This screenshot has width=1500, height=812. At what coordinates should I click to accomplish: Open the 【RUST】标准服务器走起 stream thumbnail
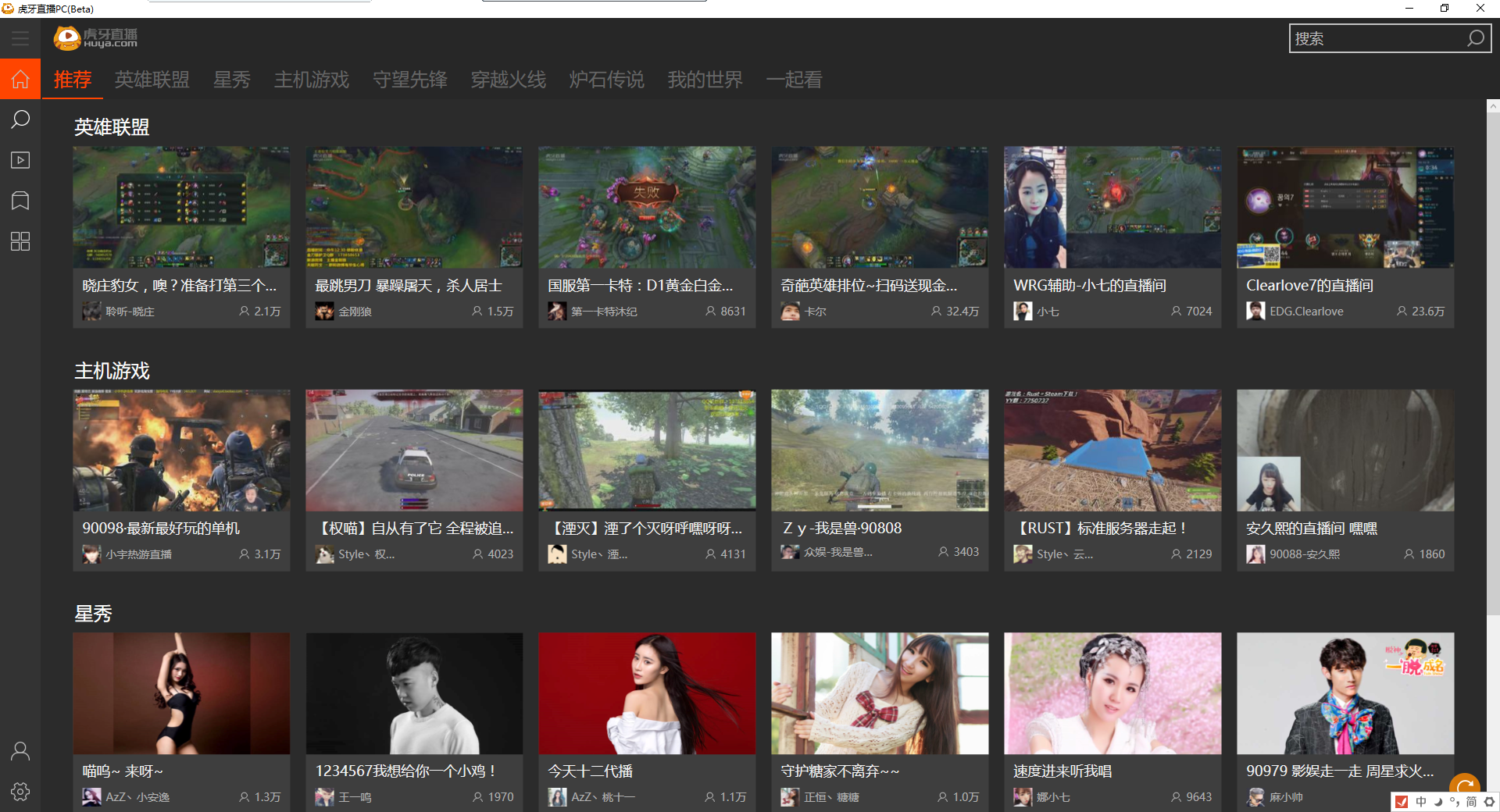1112,451
